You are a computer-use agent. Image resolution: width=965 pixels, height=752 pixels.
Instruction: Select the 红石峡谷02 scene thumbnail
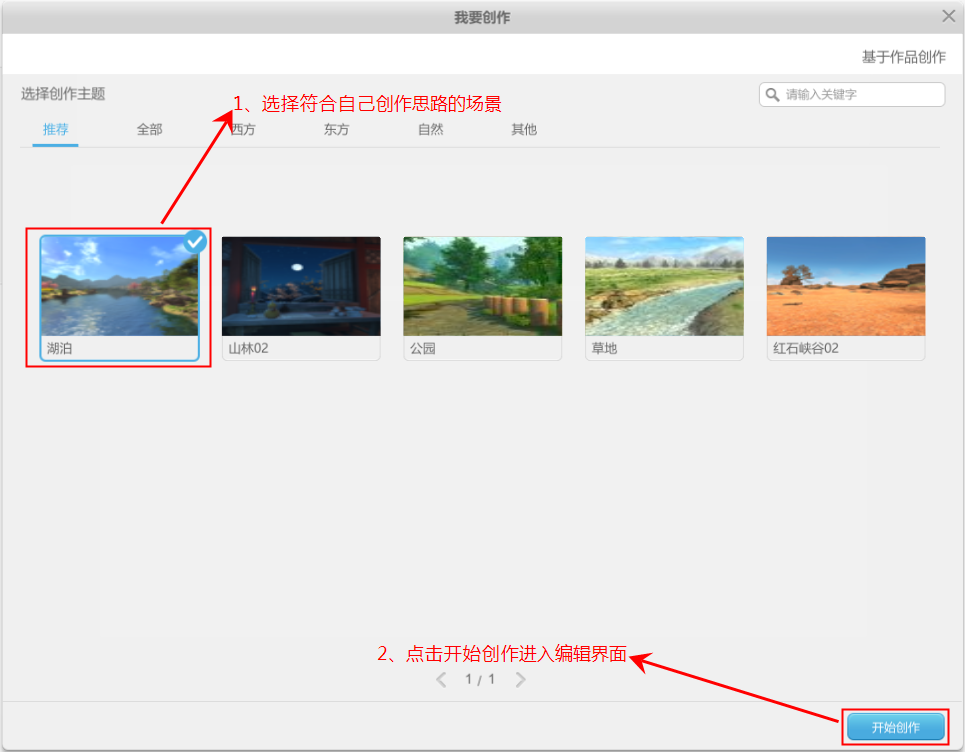coord(845,285)
